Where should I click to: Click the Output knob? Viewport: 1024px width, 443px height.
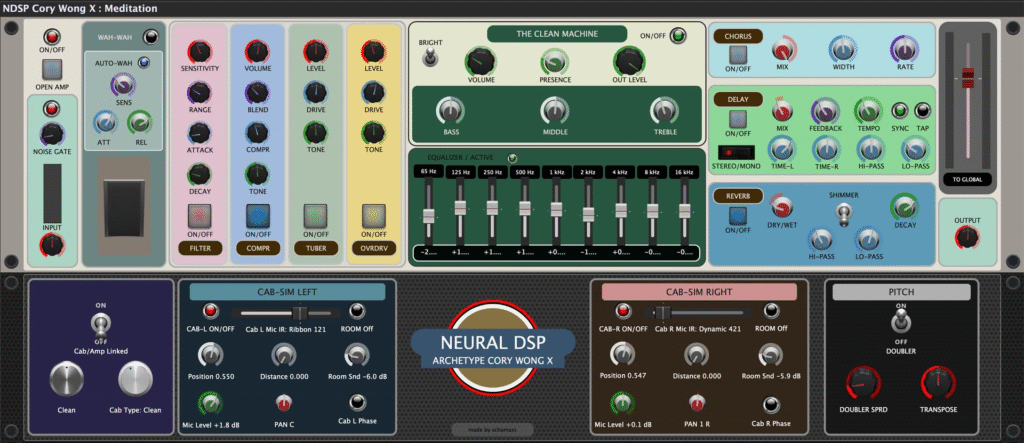(x=966, y=237)
